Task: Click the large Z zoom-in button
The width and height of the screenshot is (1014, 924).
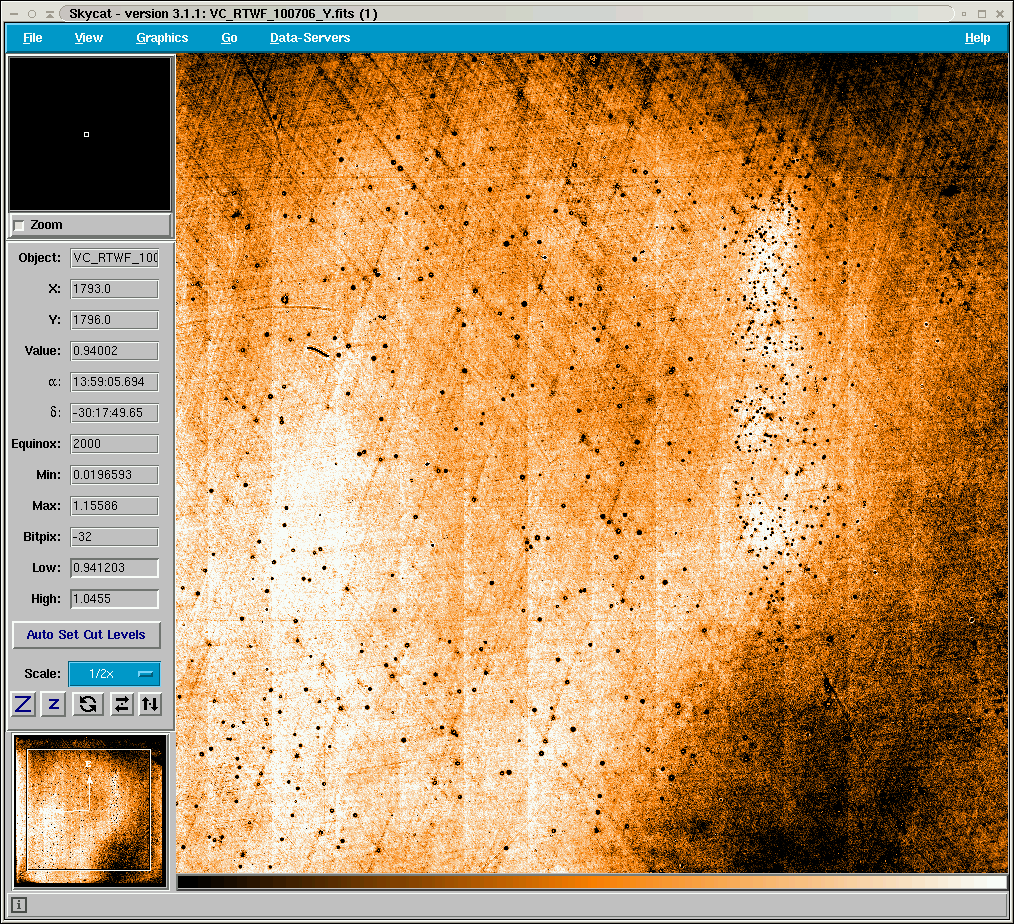Action: [23, 704]
